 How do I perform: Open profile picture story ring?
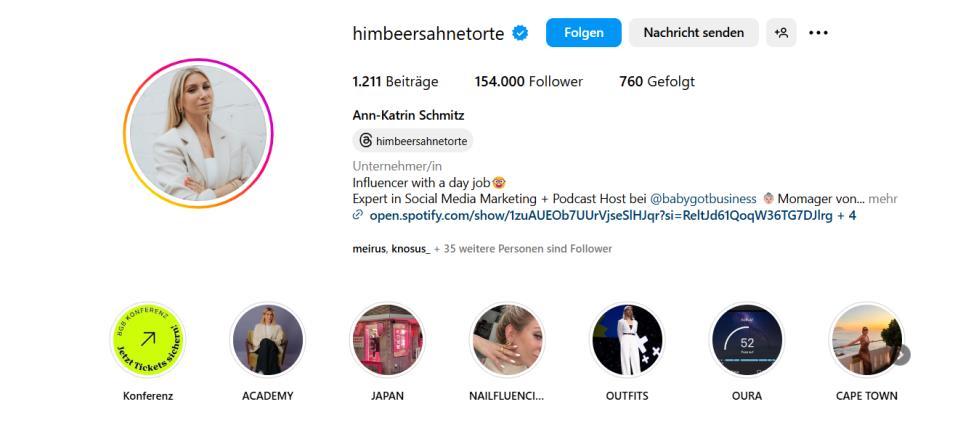(199, 133)
